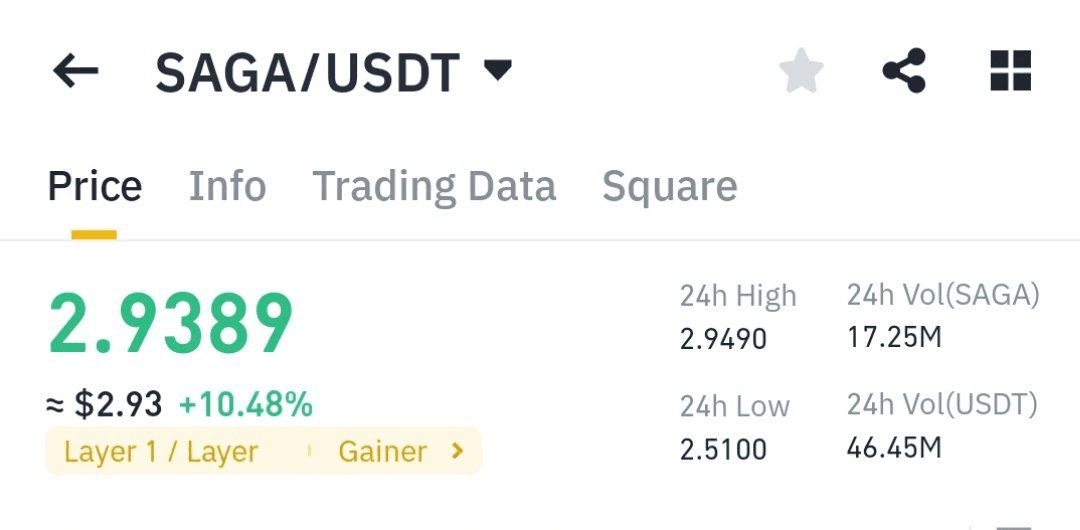
Task: Switch to the Trading Data tab
Action: click(434, 187)
